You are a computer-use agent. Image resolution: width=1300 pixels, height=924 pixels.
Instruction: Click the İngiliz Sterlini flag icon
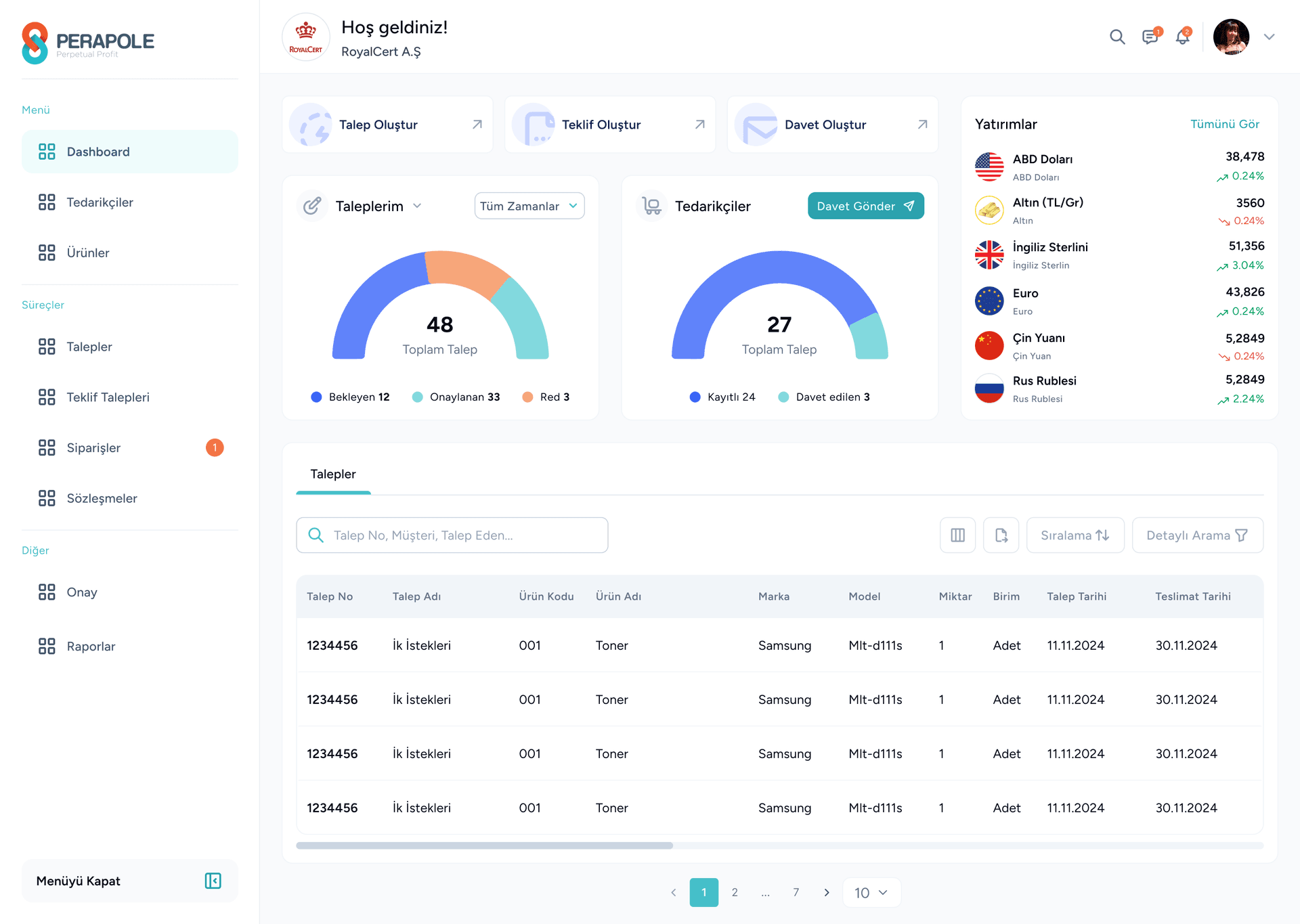tap(989, 255)
